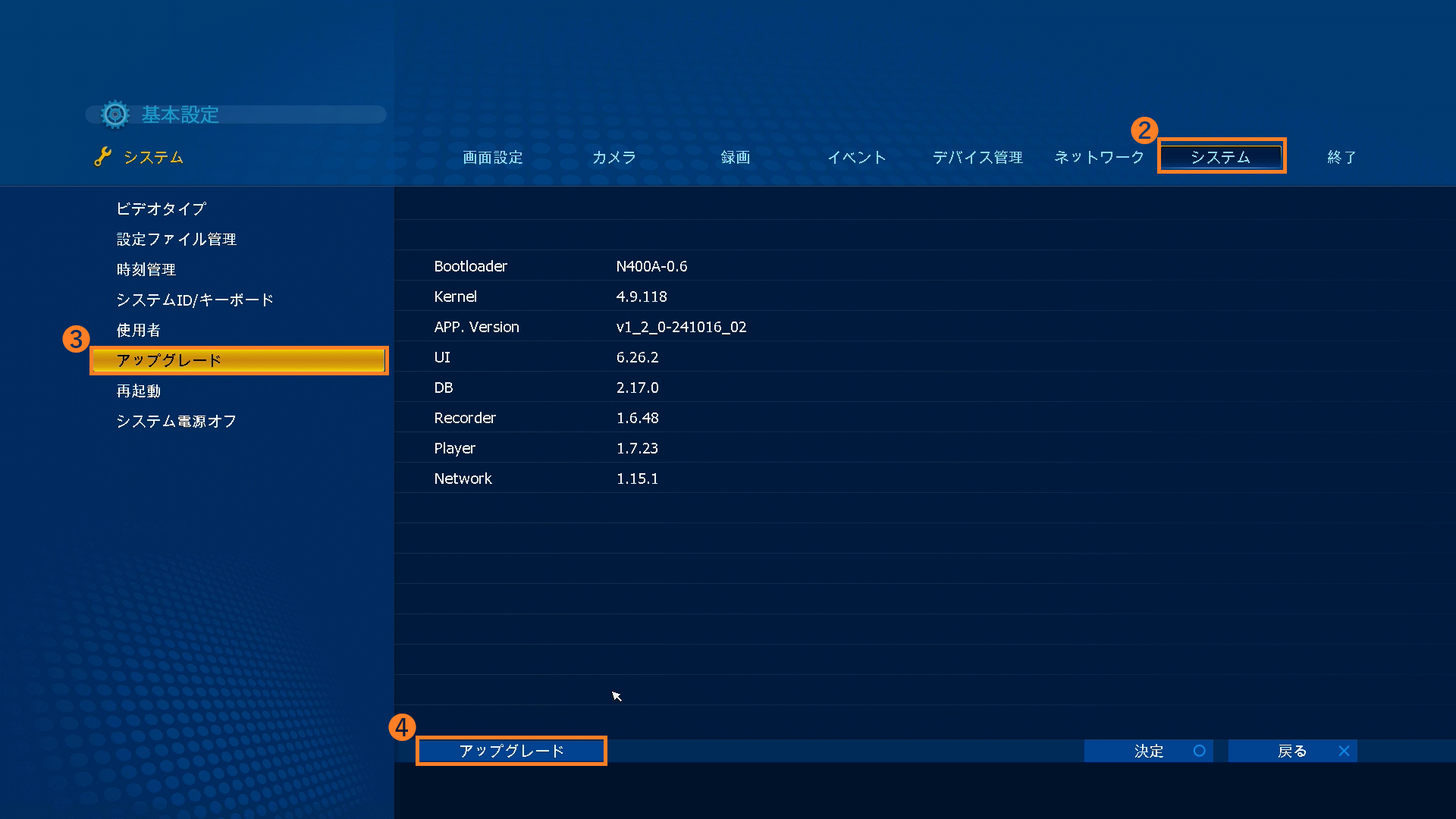Select the デバイス管理 tab
Viewport: 1456px width, 819px height.
tap(977, 157)
